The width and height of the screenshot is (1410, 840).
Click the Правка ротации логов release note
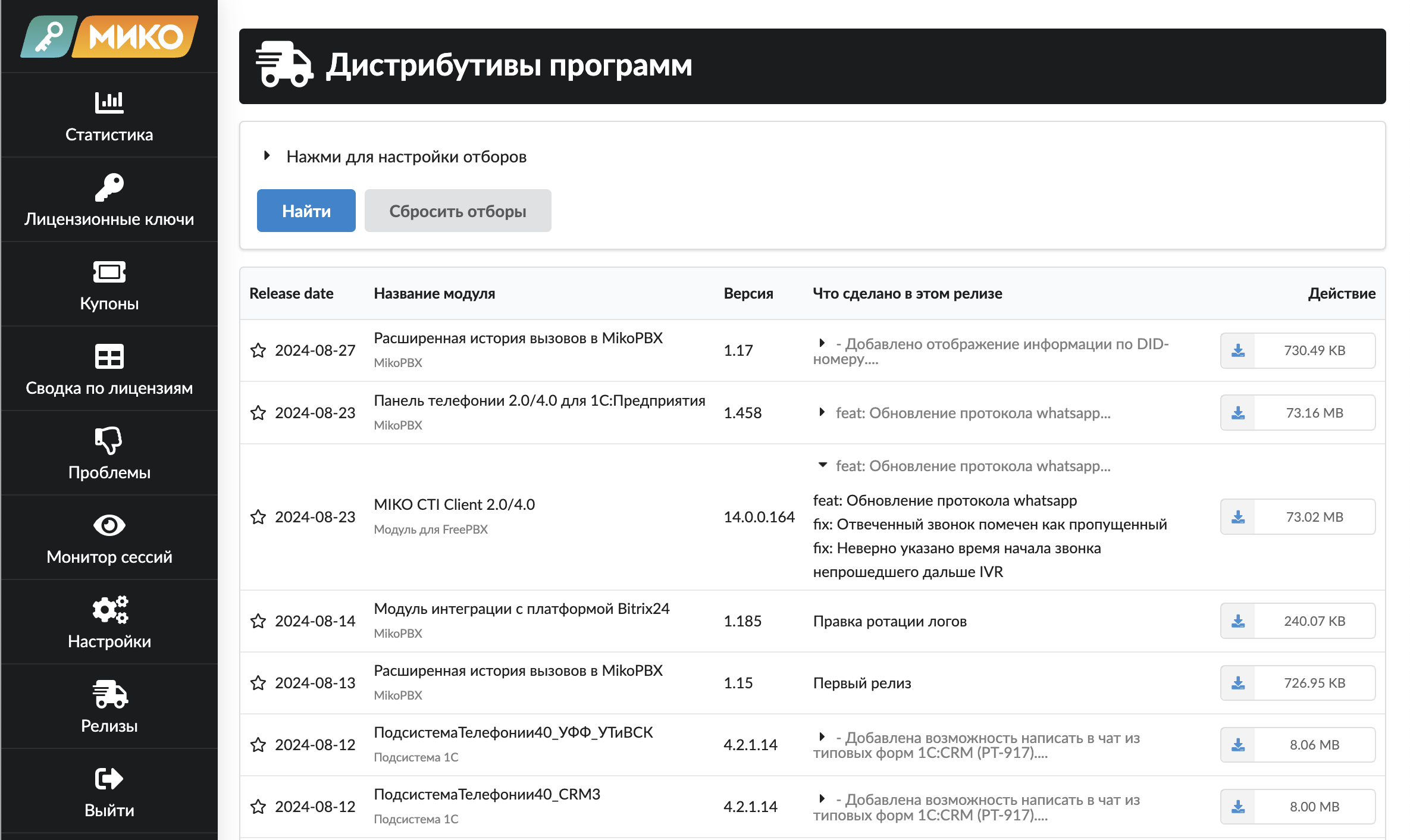coord(890,621)
